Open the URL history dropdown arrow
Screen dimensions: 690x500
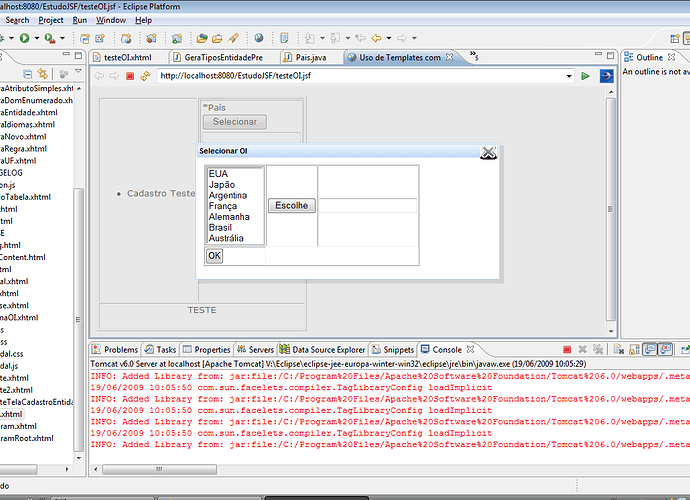coord(569,77)
